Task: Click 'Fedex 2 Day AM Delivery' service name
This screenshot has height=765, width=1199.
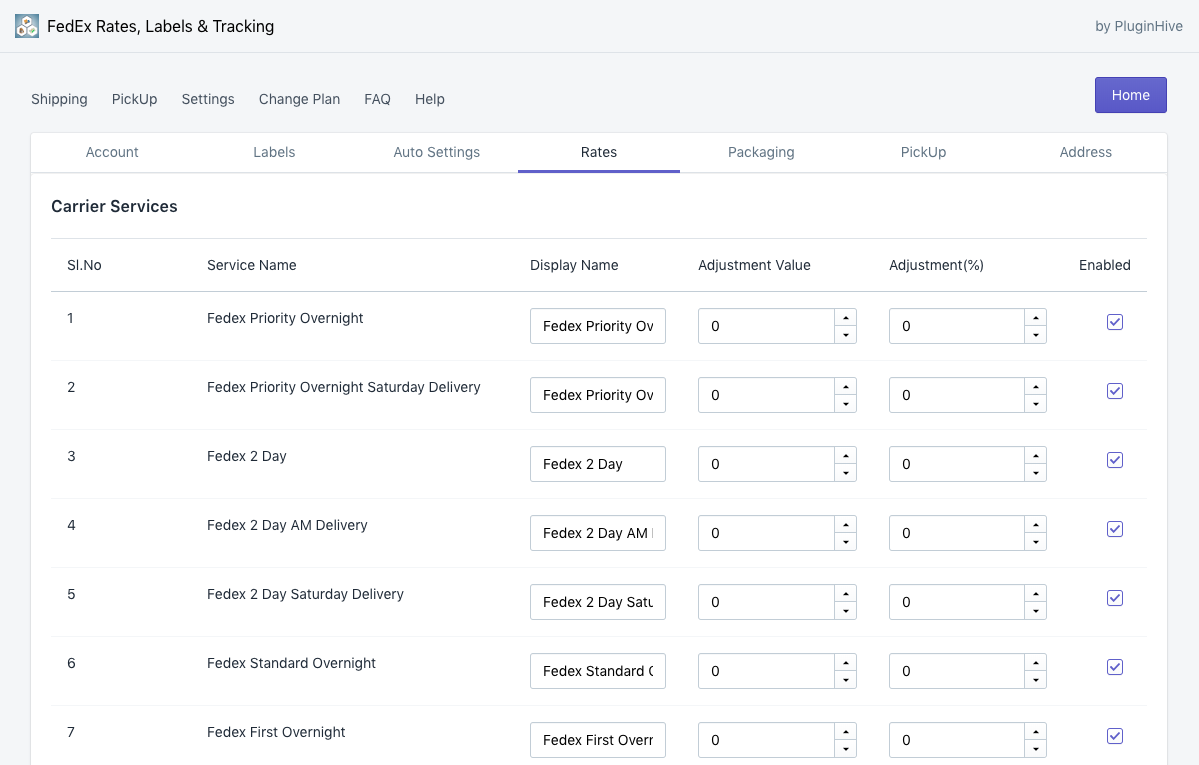Action: pyautogui.click(x=287, y=525)
